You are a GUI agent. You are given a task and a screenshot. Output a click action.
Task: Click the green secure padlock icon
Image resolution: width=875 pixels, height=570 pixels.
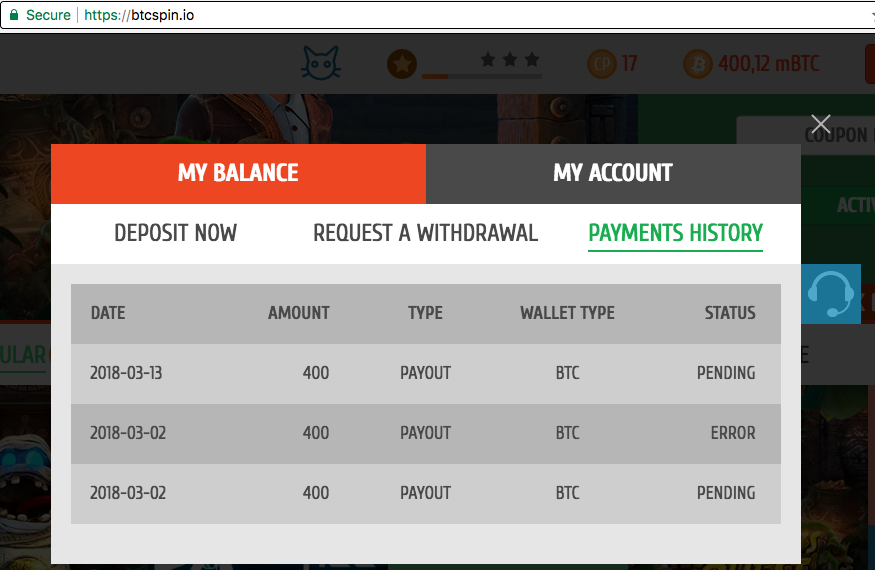tap(14, 15)
